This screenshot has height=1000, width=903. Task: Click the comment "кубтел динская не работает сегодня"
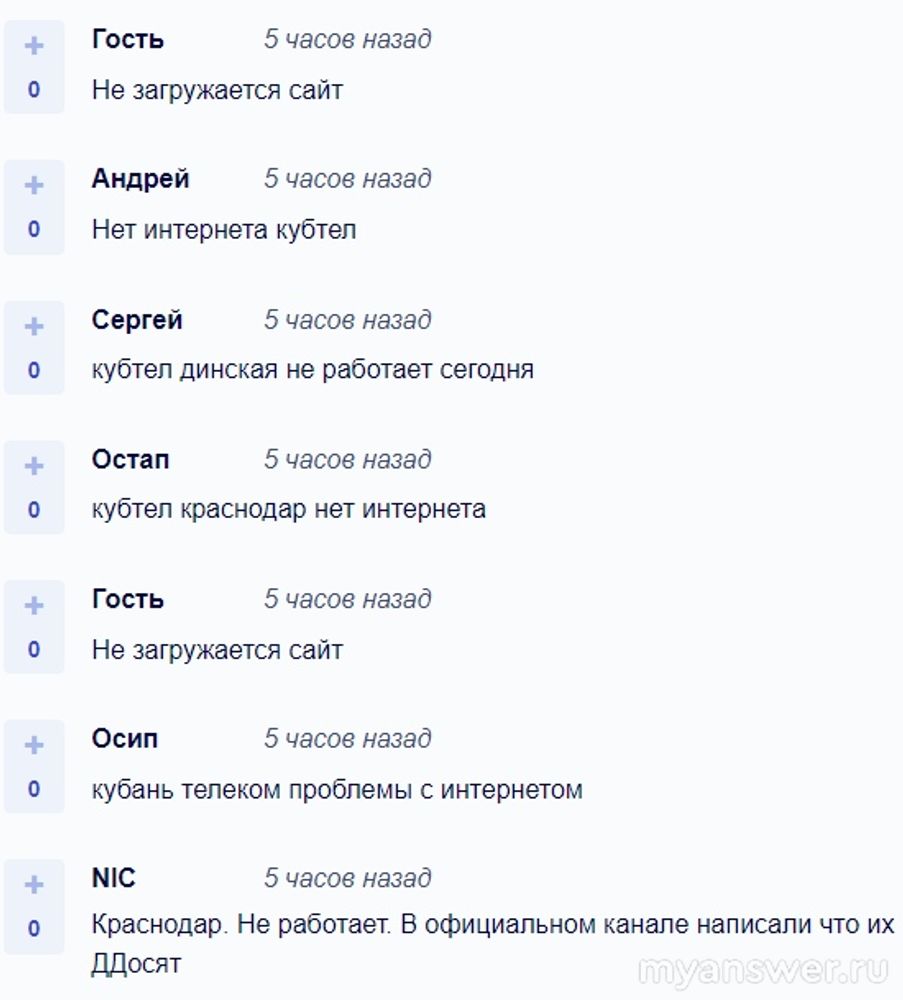[x=312, y=370]
